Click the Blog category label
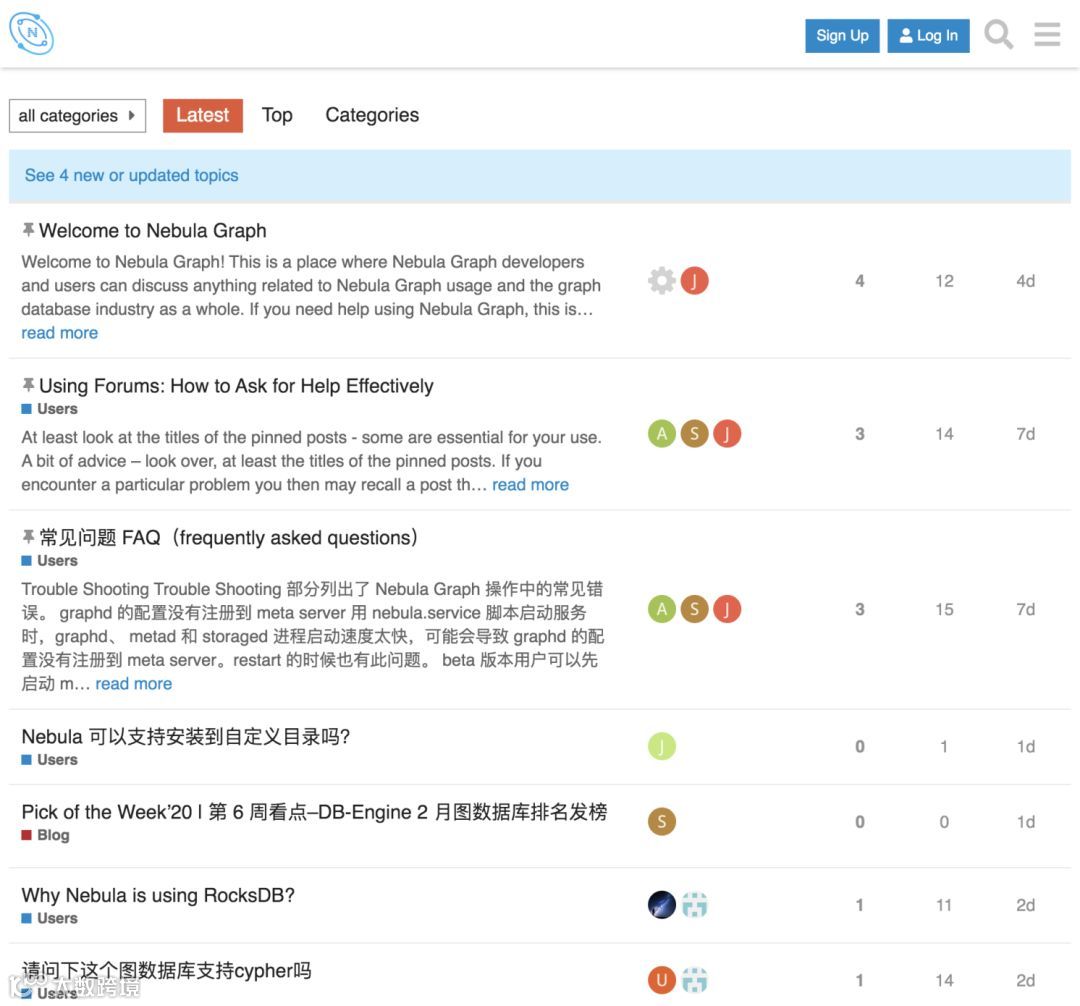 pos(45,835)
